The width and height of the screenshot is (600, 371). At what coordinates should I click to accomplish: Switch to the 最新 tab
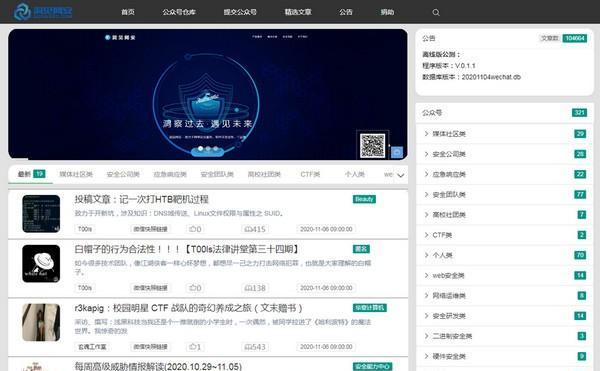[x=31, y=174]
